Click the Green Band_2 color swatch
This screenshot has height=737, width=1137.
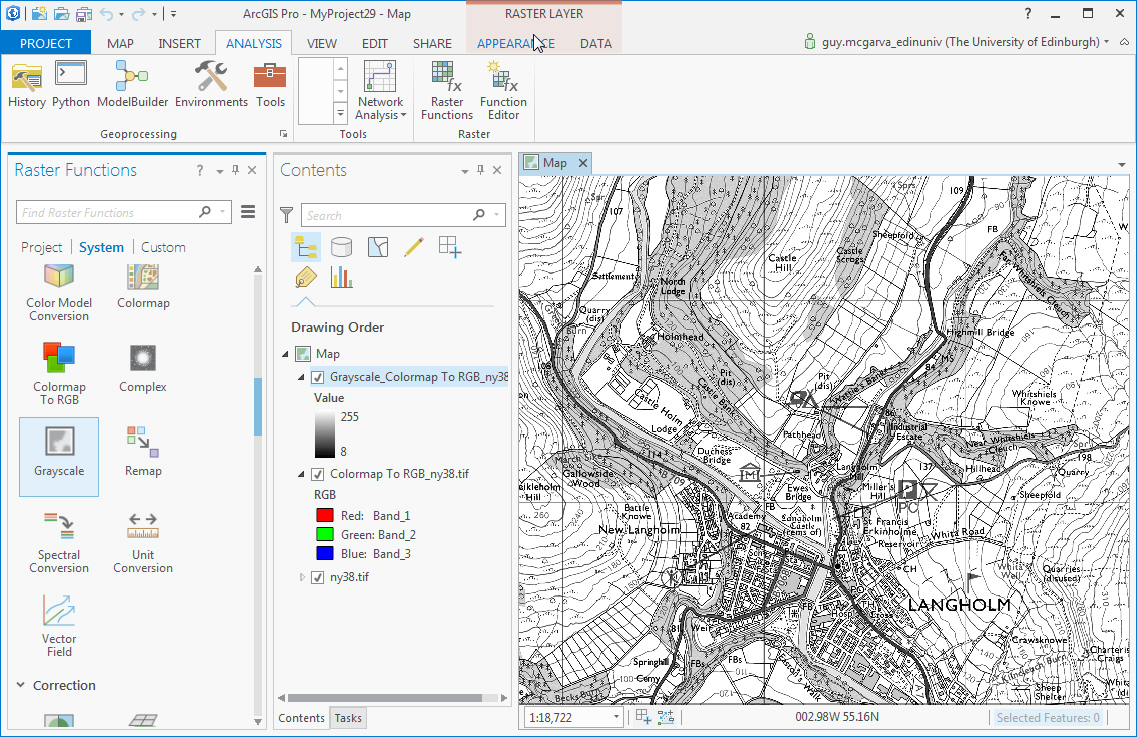pos(325,535)
